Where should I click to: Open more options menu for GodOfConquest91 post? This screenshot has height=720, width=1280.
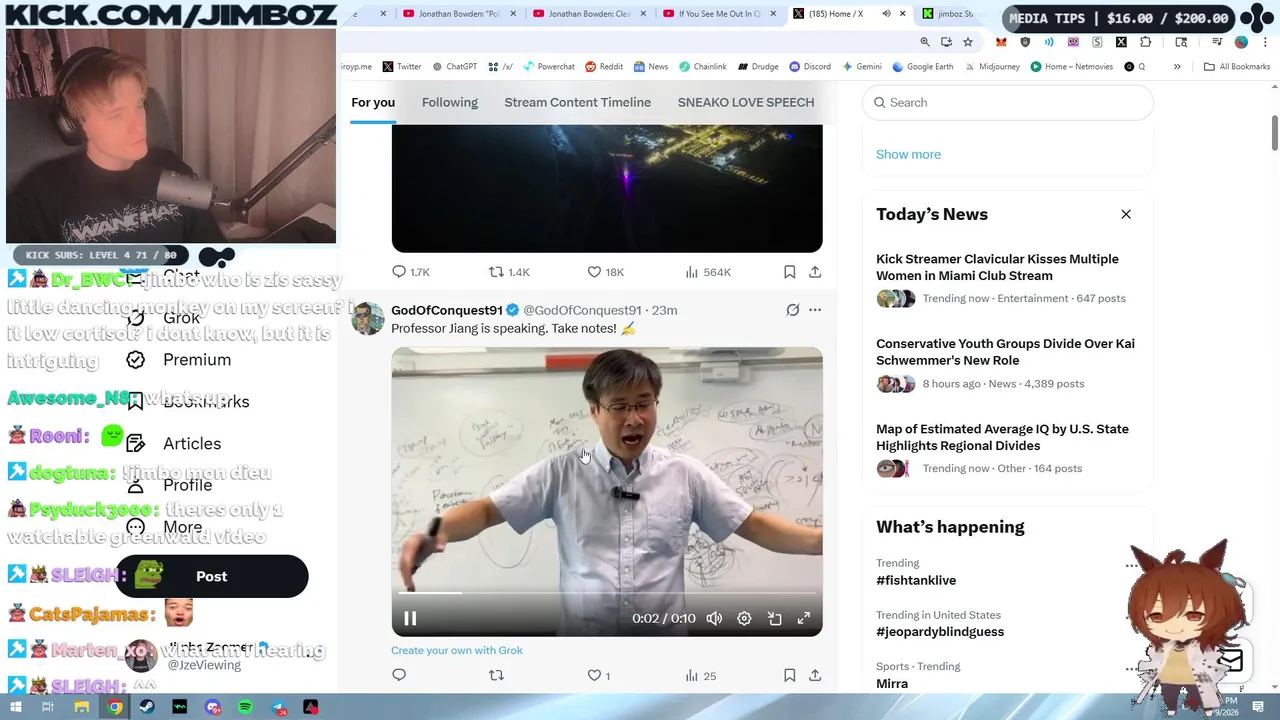point(815,310)
